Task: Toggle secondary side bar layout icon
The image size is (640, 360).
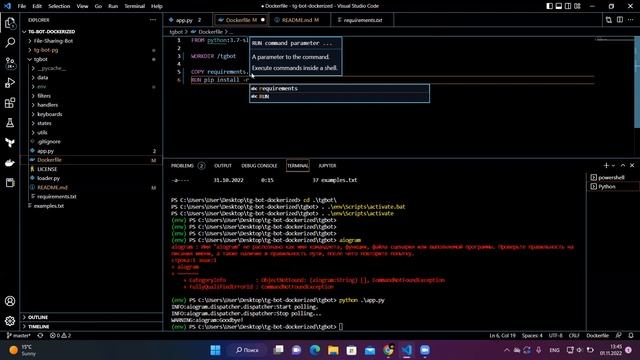Action: point(568,6)
